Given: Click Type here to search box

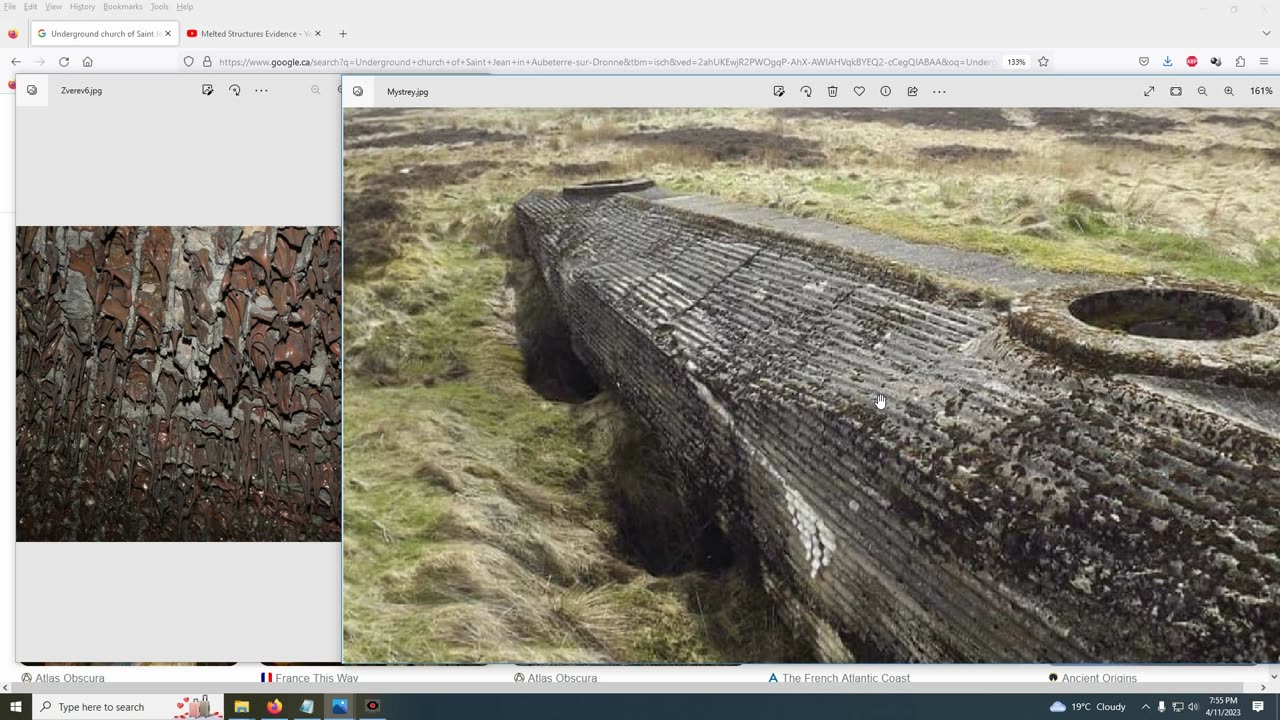Looking at the screenshot, I should [128, 706].
